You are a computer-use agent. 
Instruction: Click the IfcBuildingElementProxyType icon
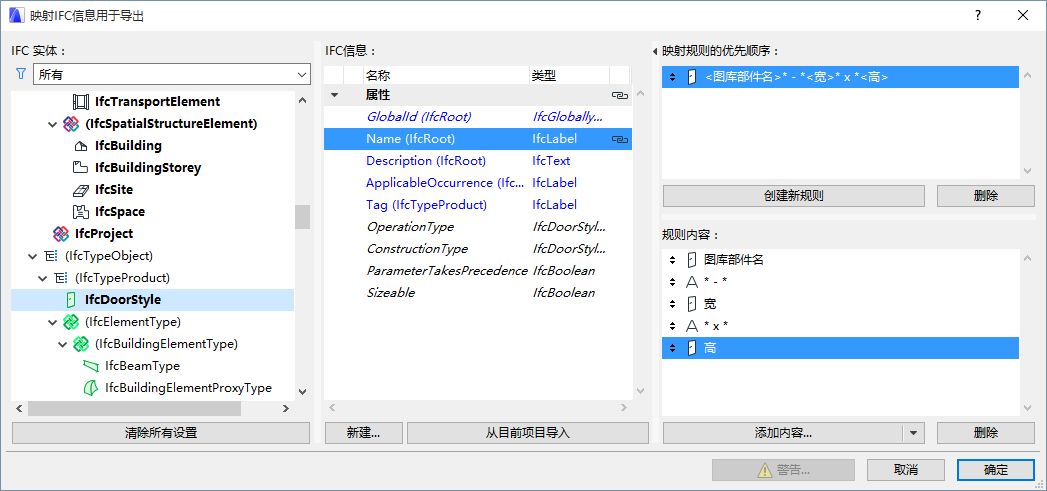(x=90, y=388)
